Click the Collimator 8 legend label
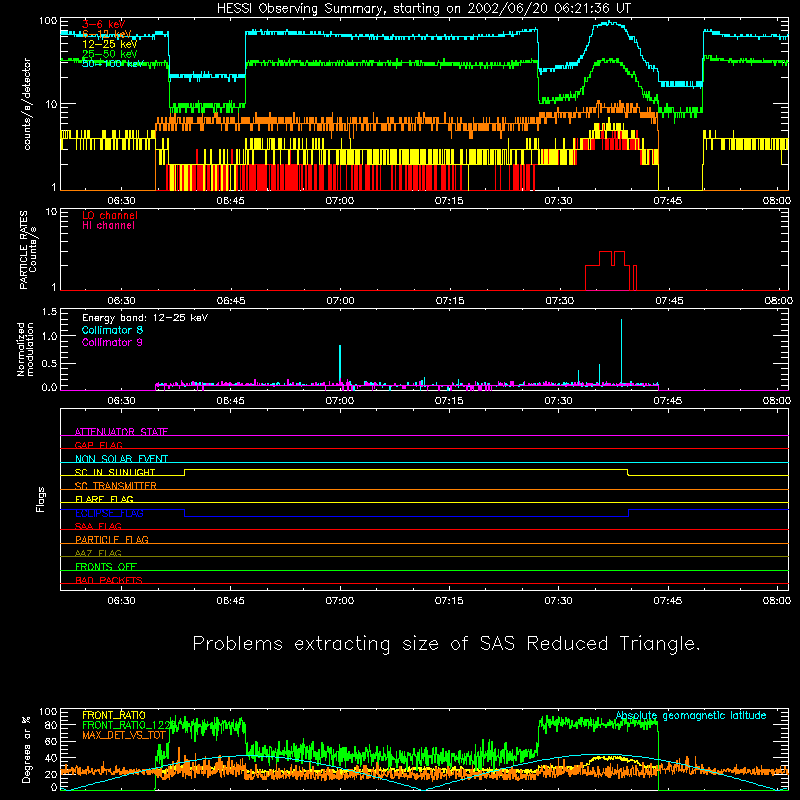The height and width of the screenshot is (800, 800). 112,330
